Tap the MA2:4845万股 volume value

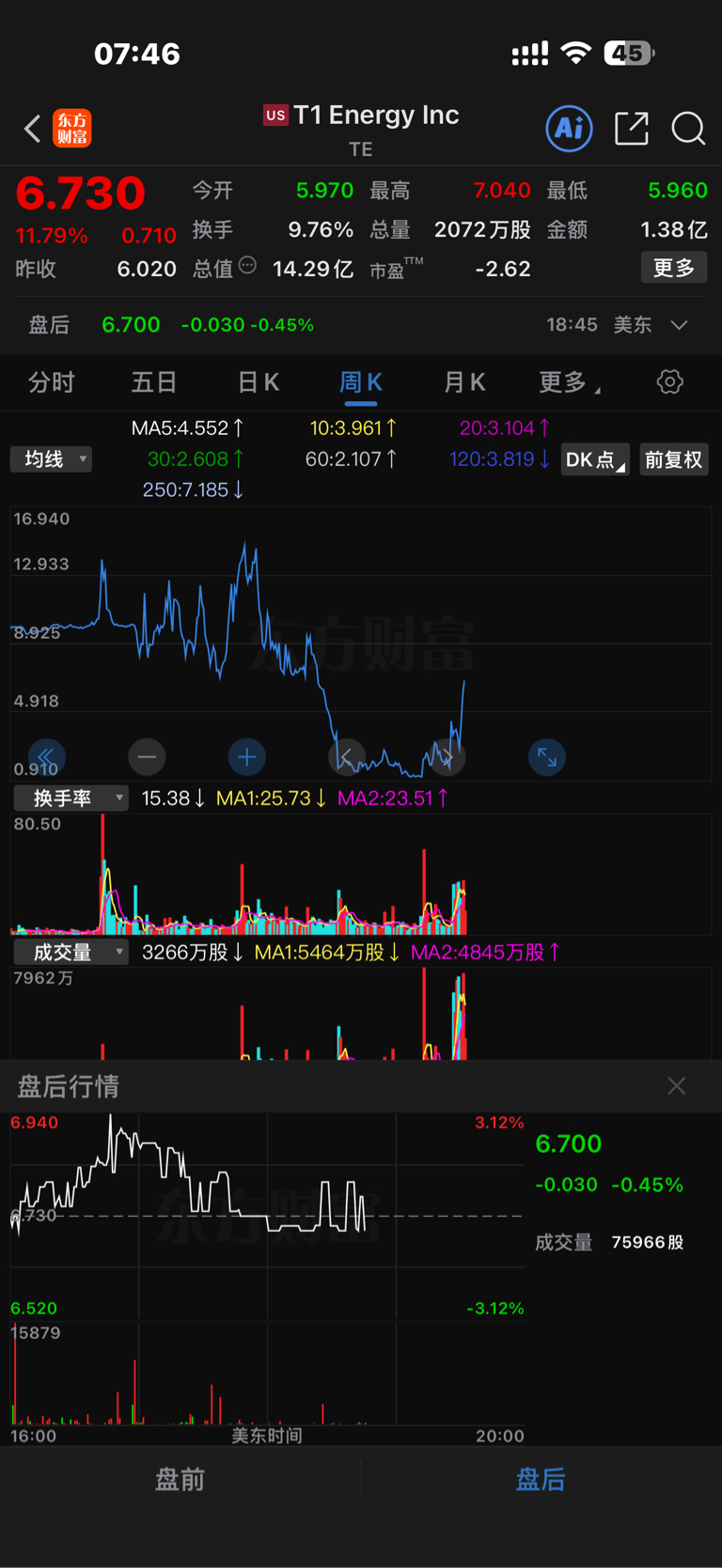pos(485,953)
